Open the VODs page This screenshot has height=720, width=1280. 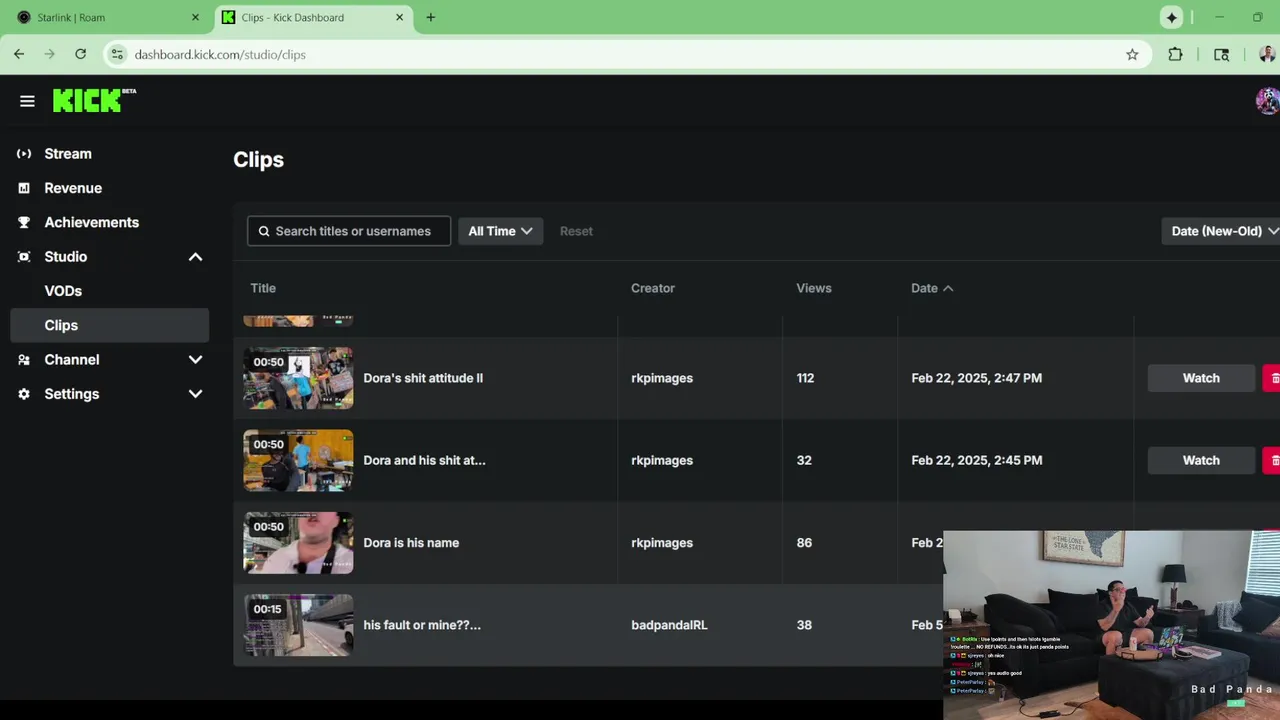(x=63, y=291)
